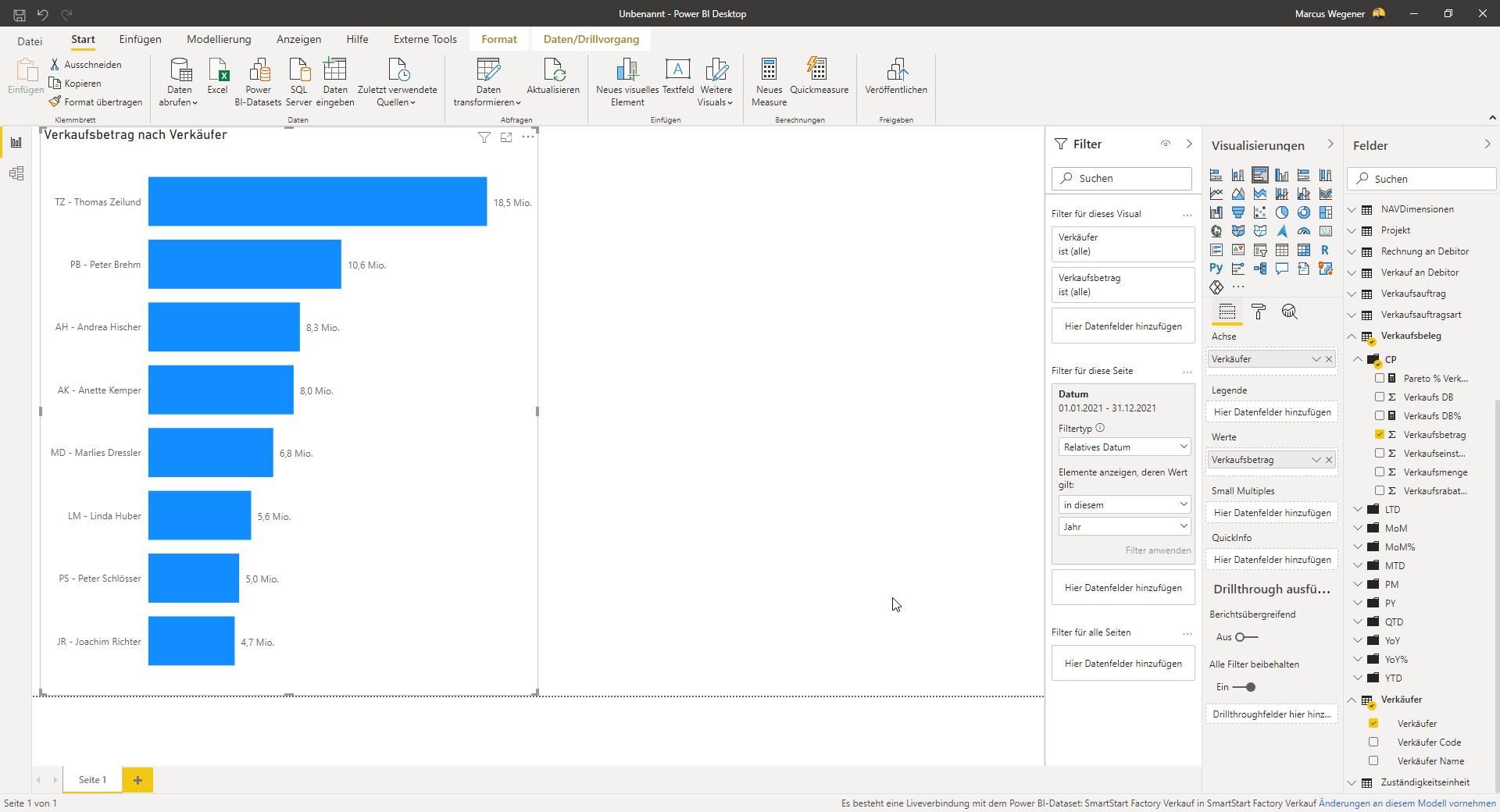Select the matrix visual icon

point(1304,250)
